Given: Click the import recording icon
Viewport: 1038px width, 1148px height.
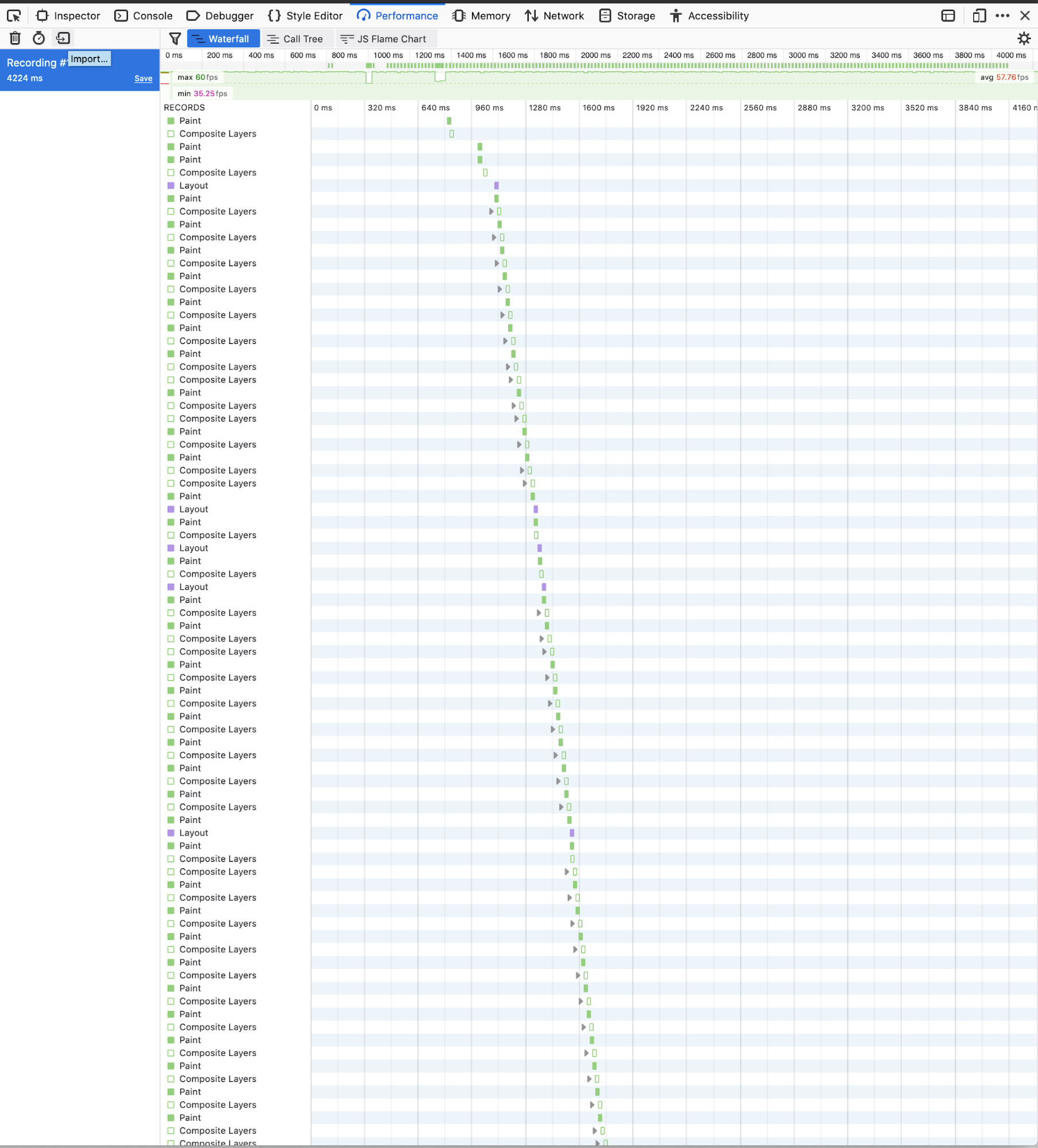Looking at the screenshot, I should pyautogui.click(x=63, y=38).
